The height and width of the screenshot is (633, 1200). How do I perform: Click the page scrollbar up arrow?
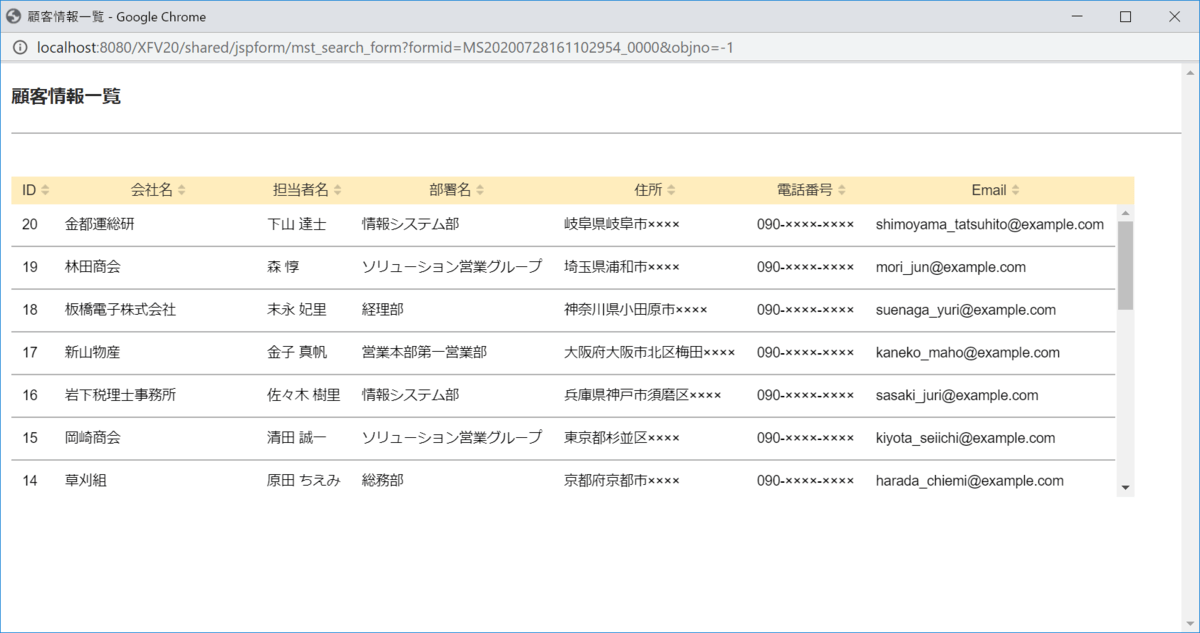tap(1190, 73)
